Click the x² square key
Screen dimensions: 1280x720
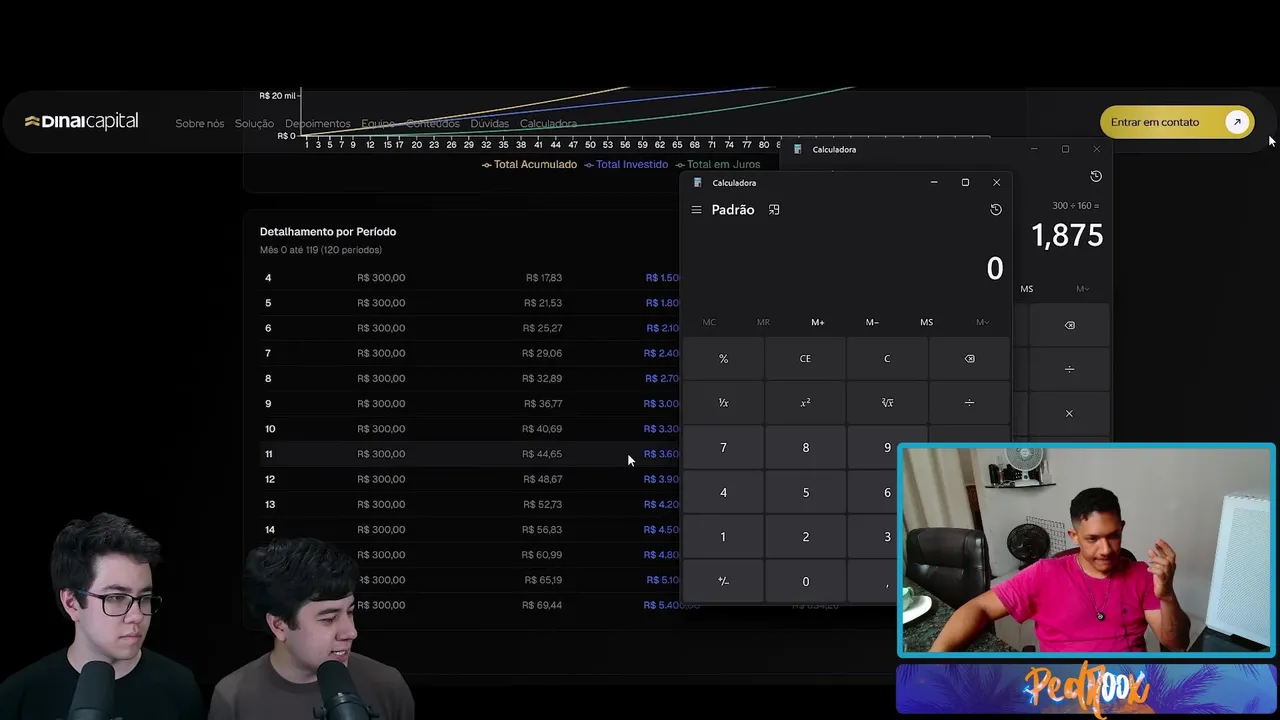805,403
